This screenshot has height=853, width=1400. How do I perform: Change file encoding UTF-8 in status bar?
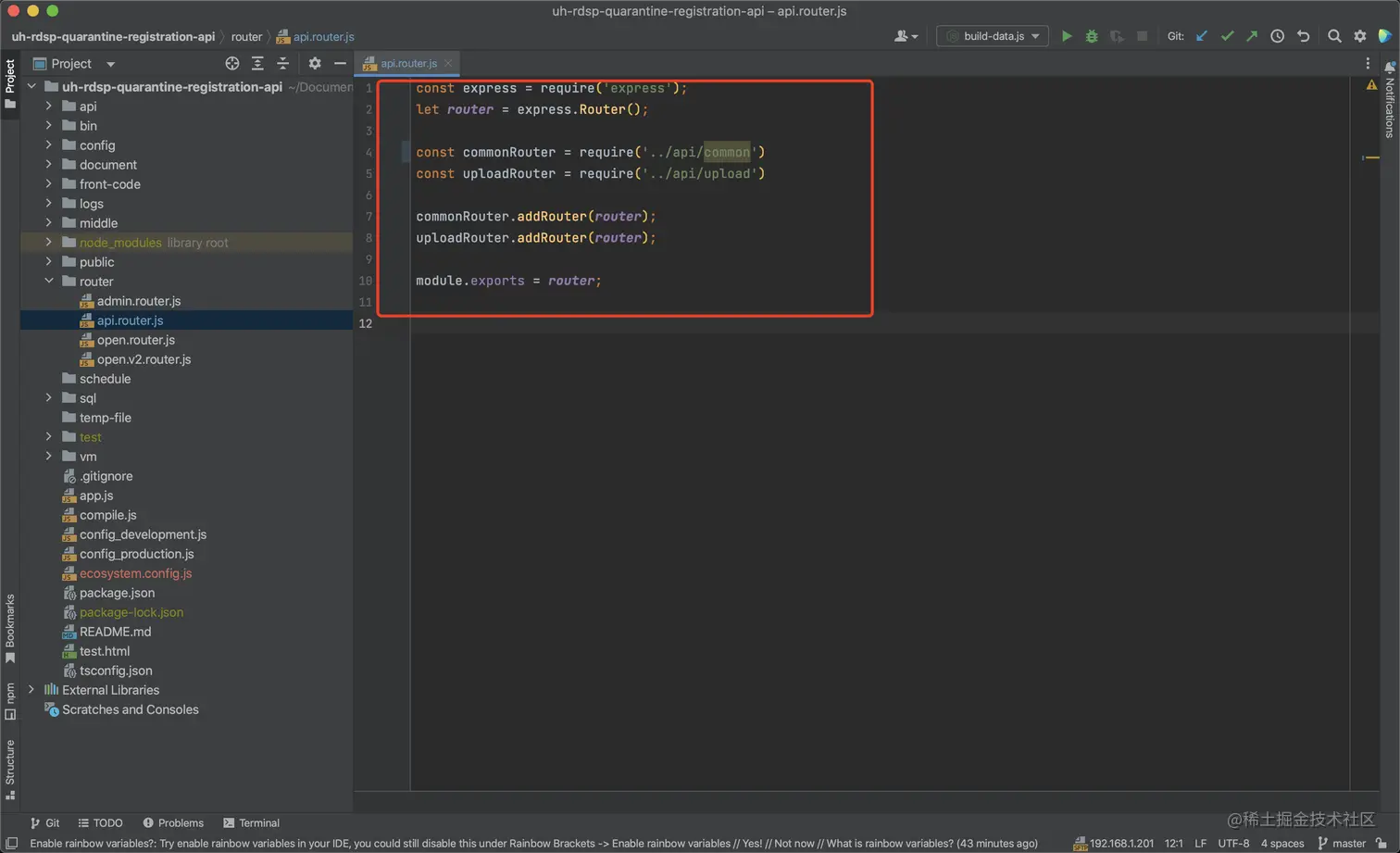(1233, 843)
